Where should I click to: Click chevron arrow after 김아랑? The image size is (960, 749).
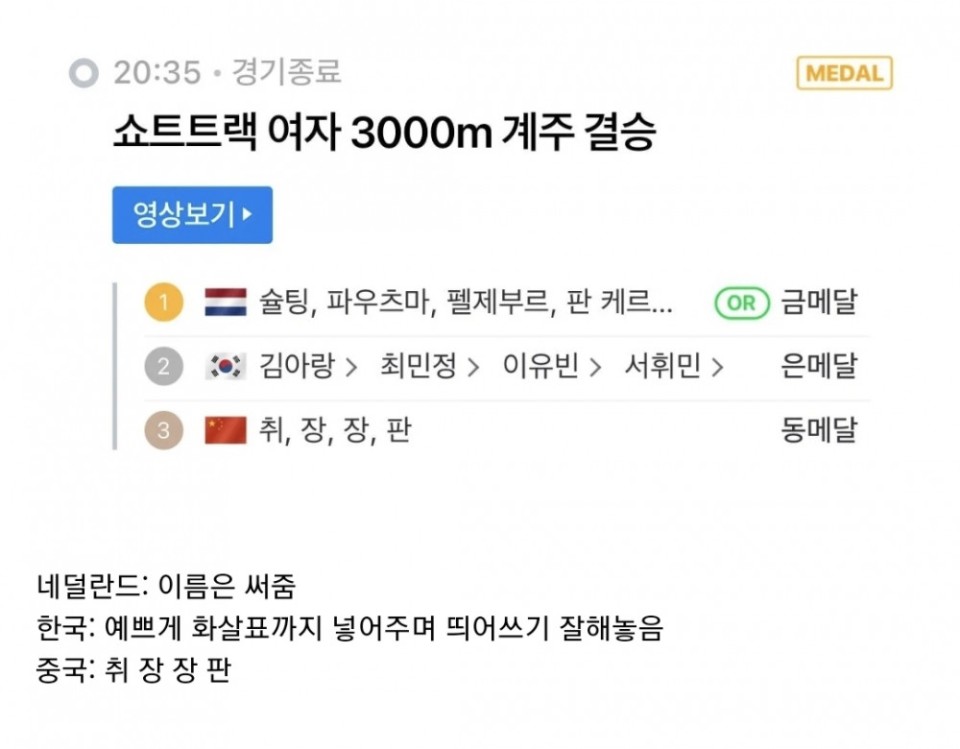[x=351, y=367]
